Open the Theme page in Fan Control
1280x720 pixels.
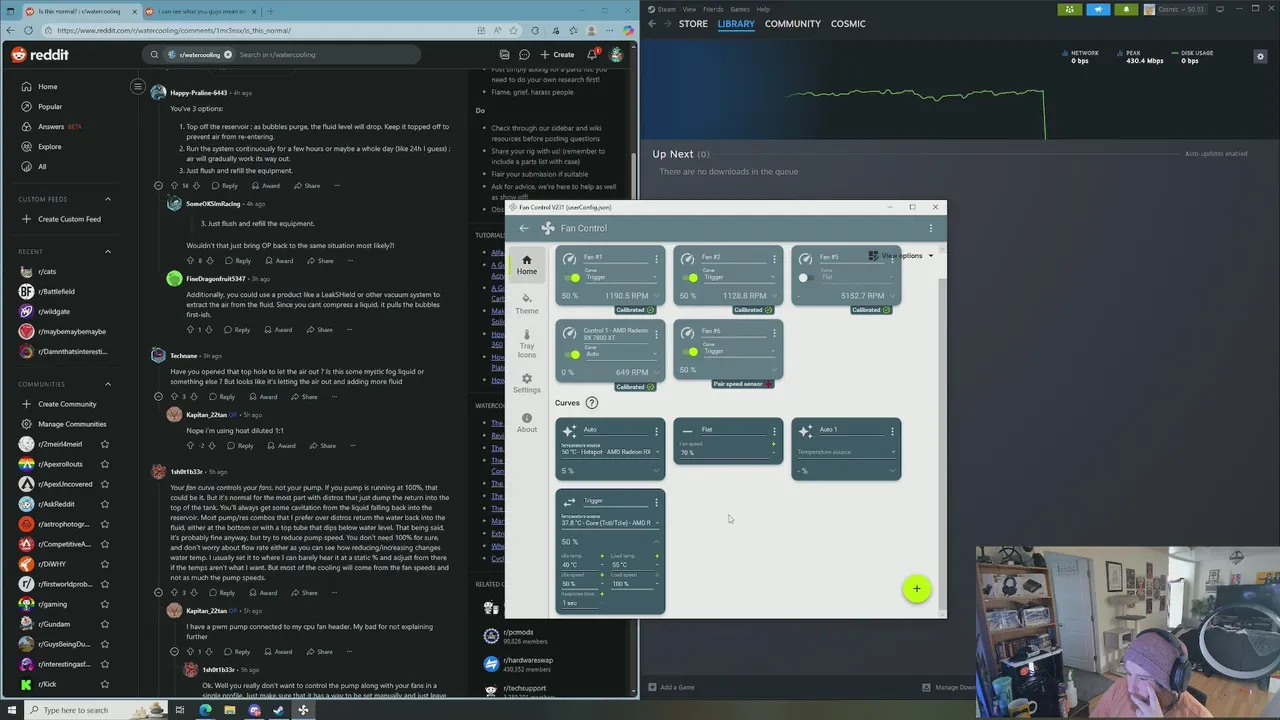(x=526, y=304)
